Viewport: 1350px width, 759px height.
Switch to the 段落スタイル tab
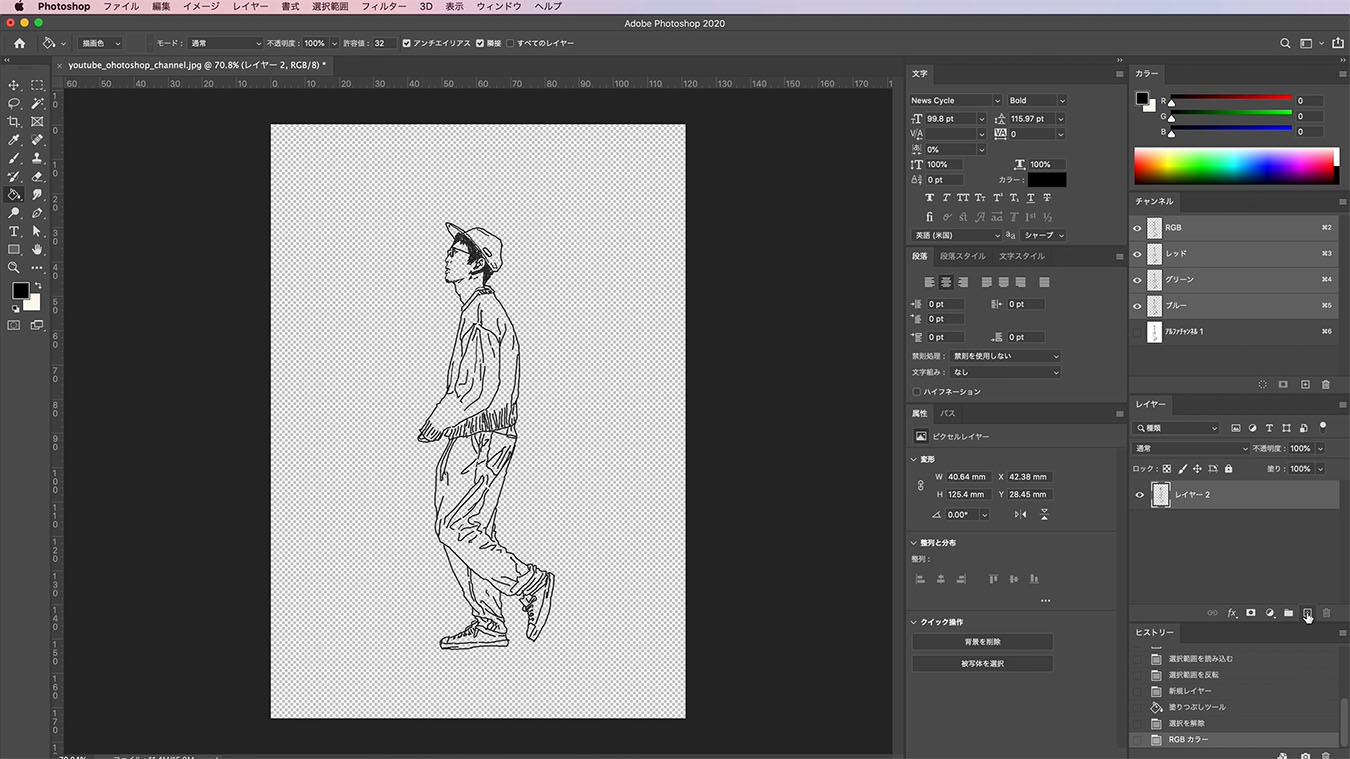(x=962, y=256)
